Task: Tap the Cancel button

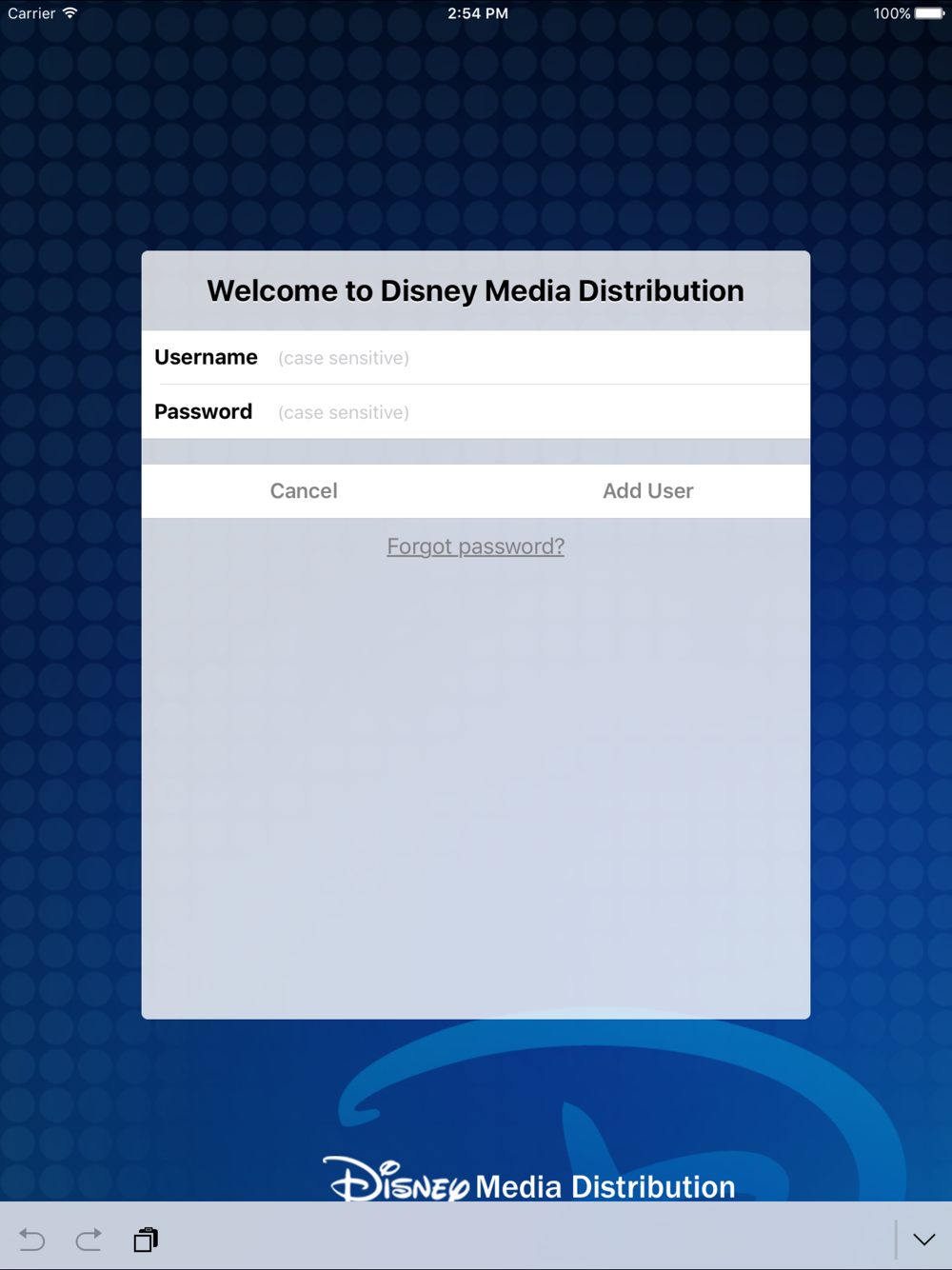Action: coord(304,491)
